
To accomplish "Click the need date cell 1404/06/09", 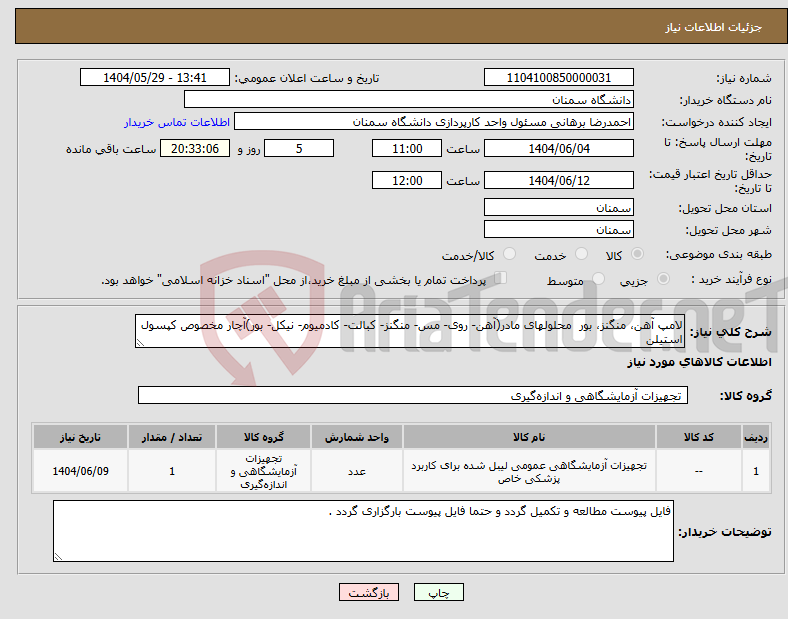I will (x=80, y=471).
